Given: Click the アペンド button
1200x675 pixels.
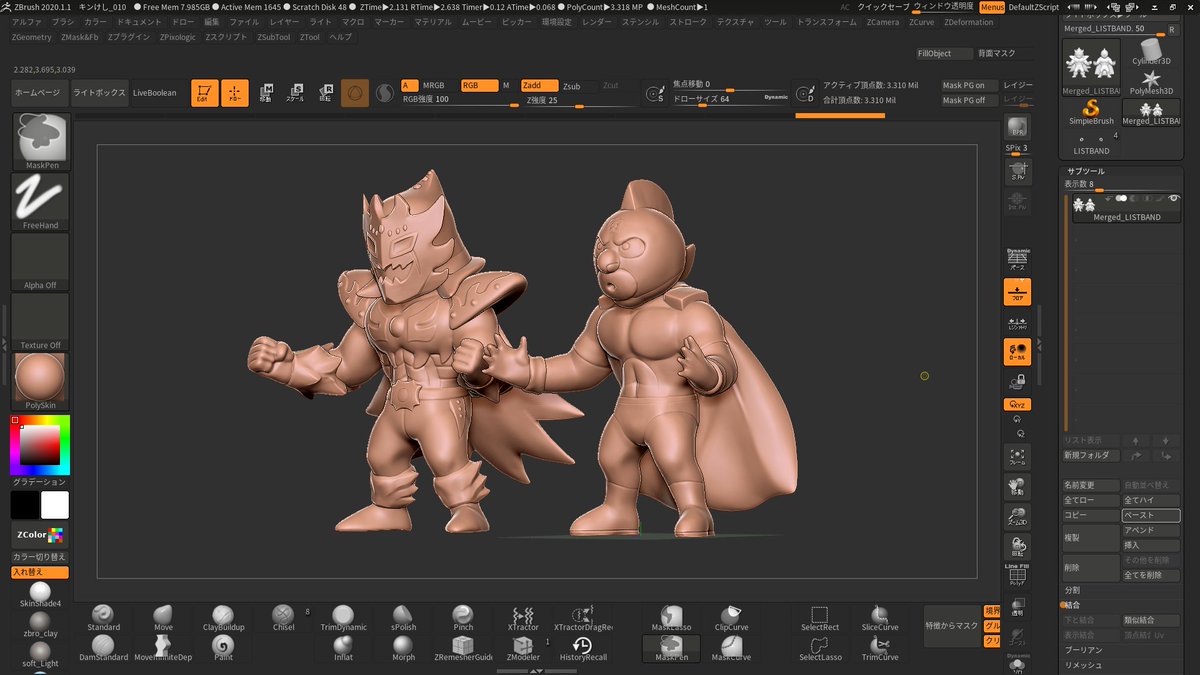Looking at the screenshot, I should pyautogui.click(x=1151, y=530).
